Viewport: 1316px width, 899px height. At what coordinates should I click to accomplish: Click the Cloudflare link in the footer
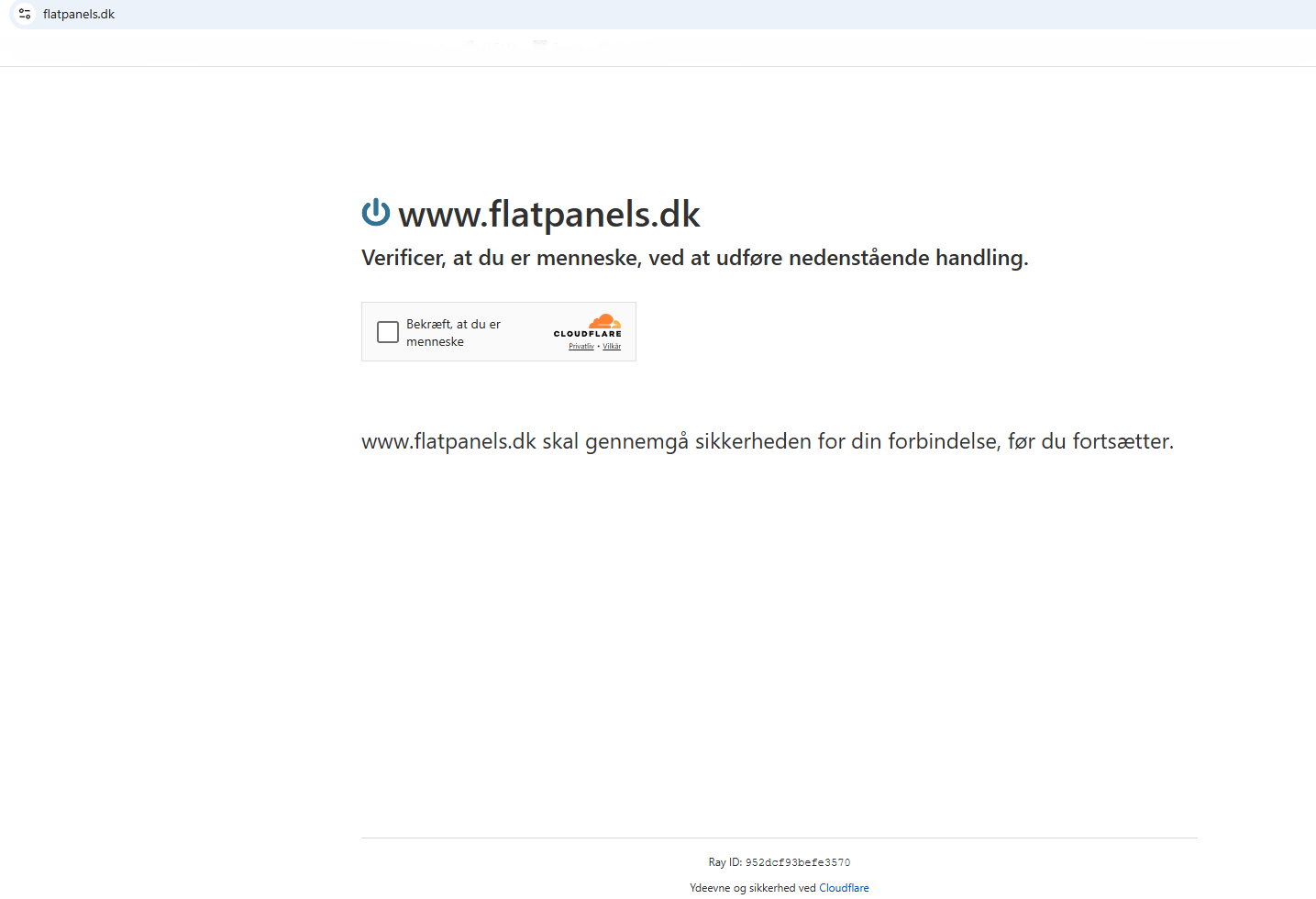pos(844,887)
